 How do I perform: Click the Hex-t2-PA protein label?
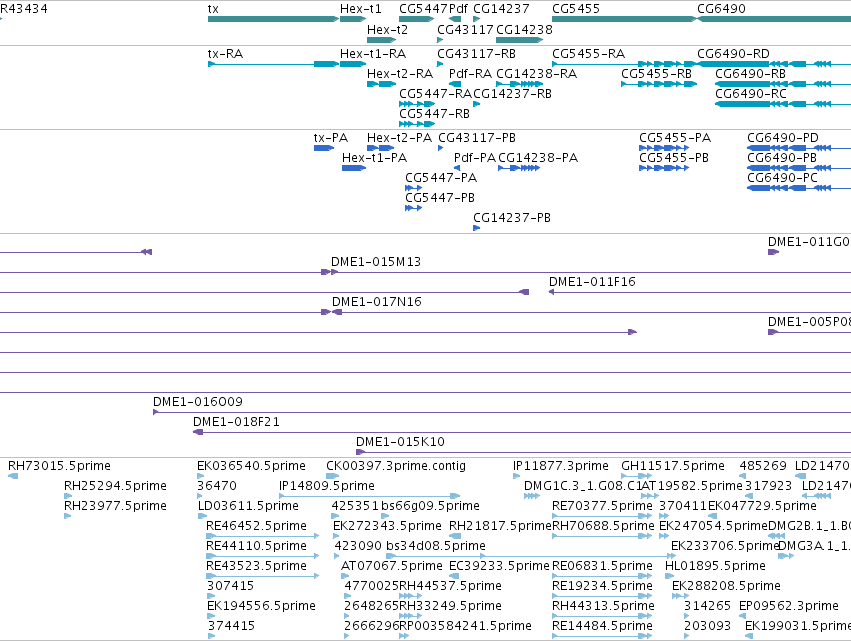click(x=399, y=138)
